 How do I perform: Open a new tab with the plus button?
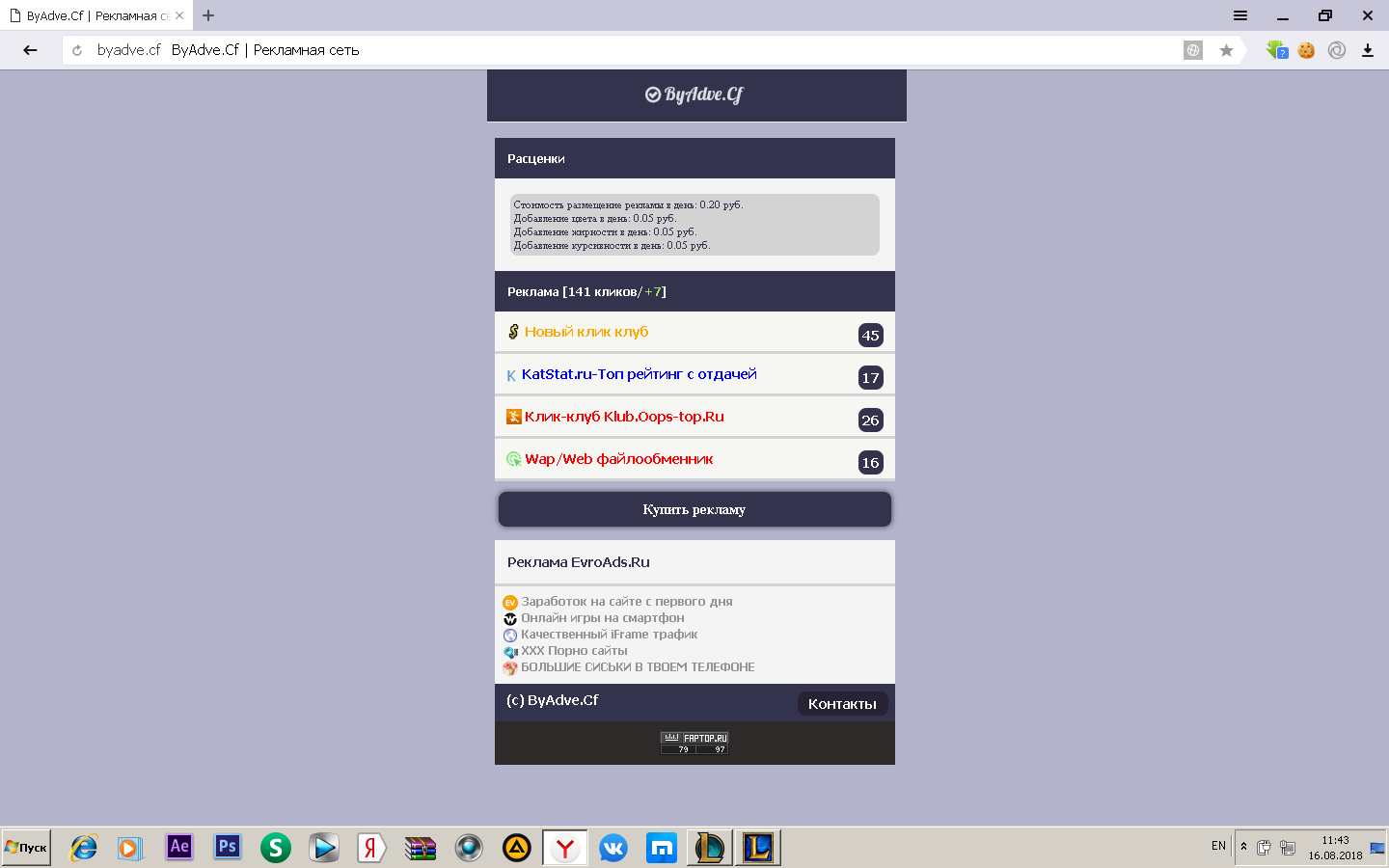click(208, 15)
